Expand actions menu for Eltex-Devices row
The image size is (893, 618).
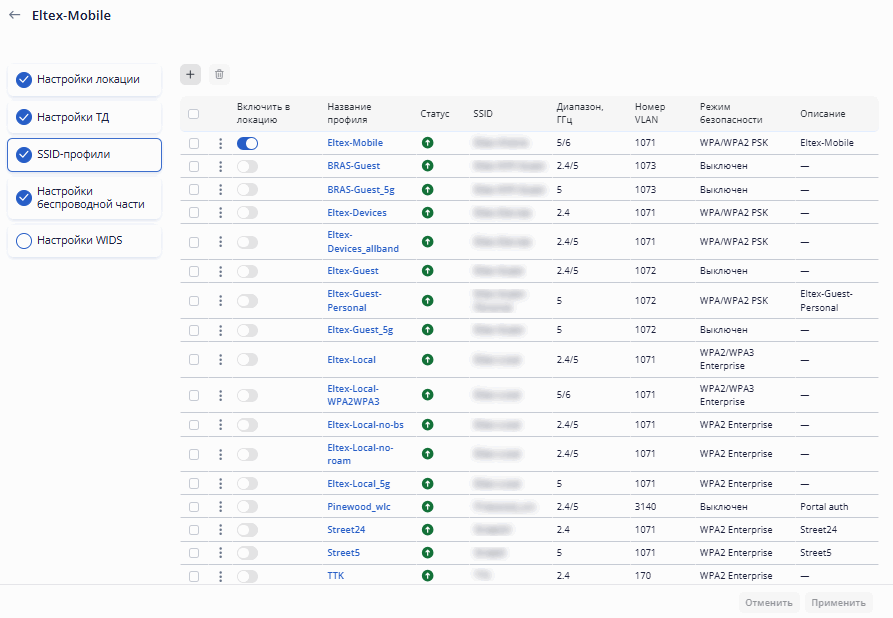[220, 213]
